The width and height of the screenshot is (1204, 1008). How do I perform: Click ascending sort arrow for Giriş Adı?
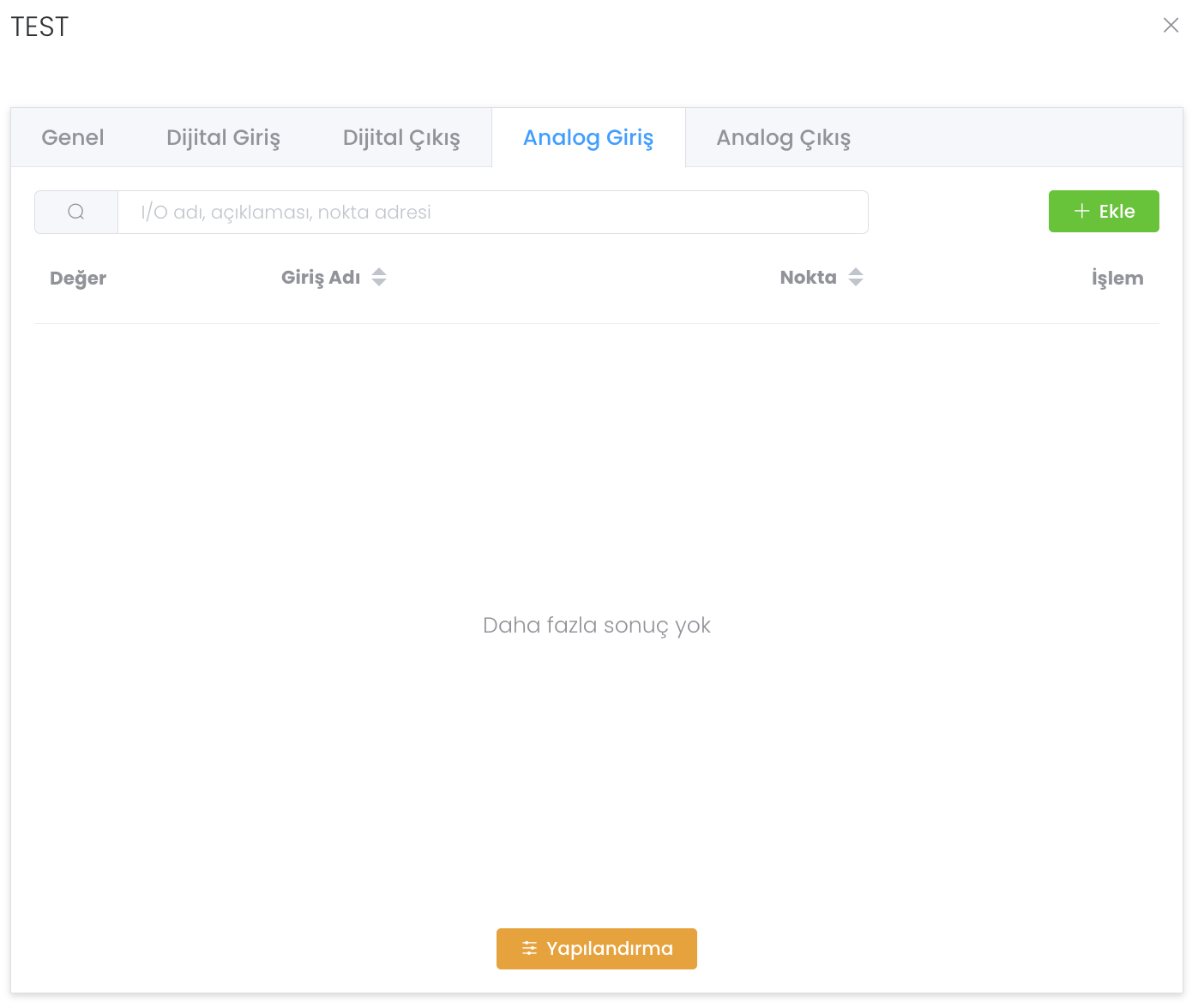pos(379,272)
